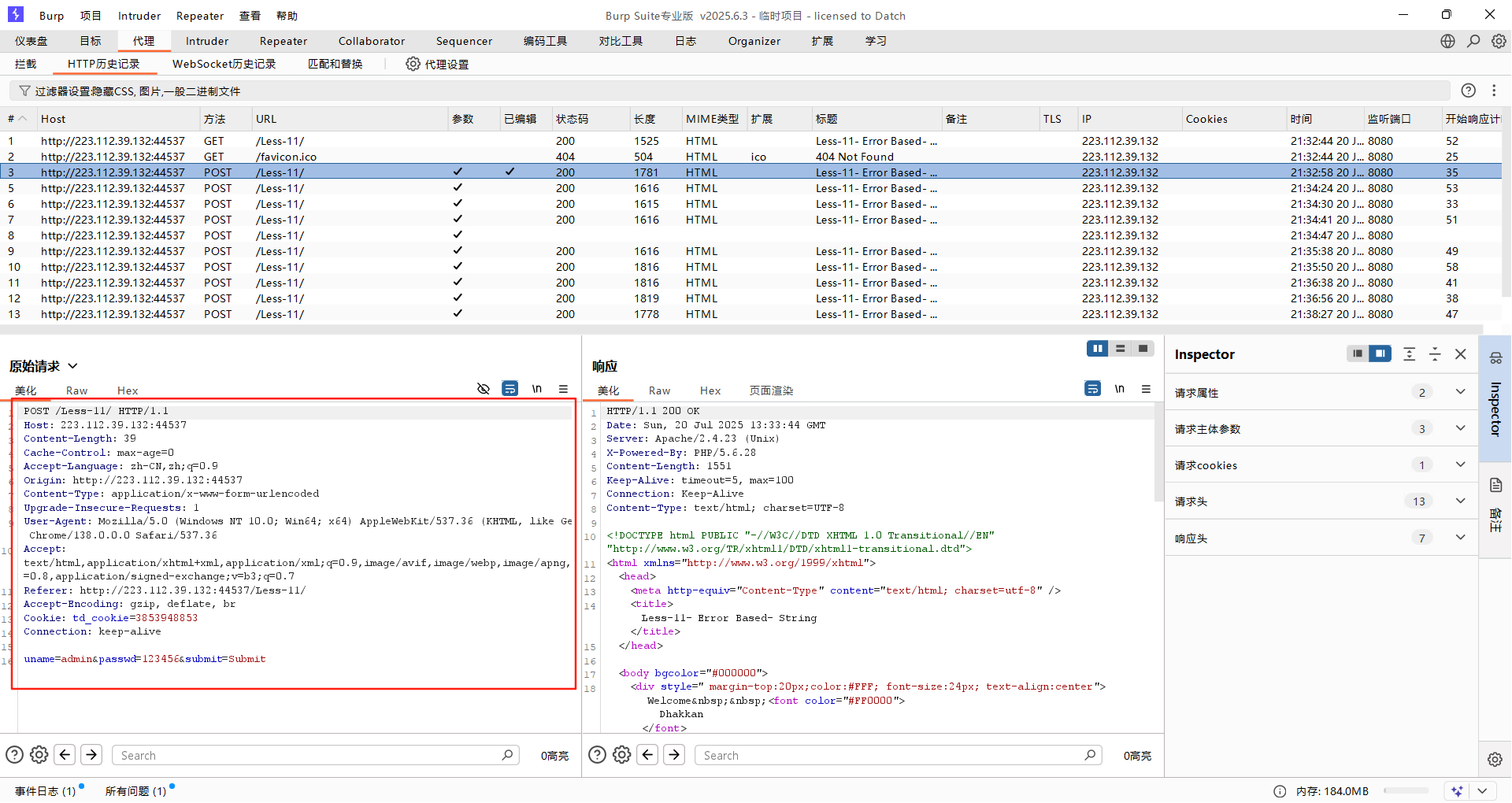Image resolution: width=1512 pixels, height=803 pixels.
Task: Open the Burp browser globe icon
Action: (1447, 41)
